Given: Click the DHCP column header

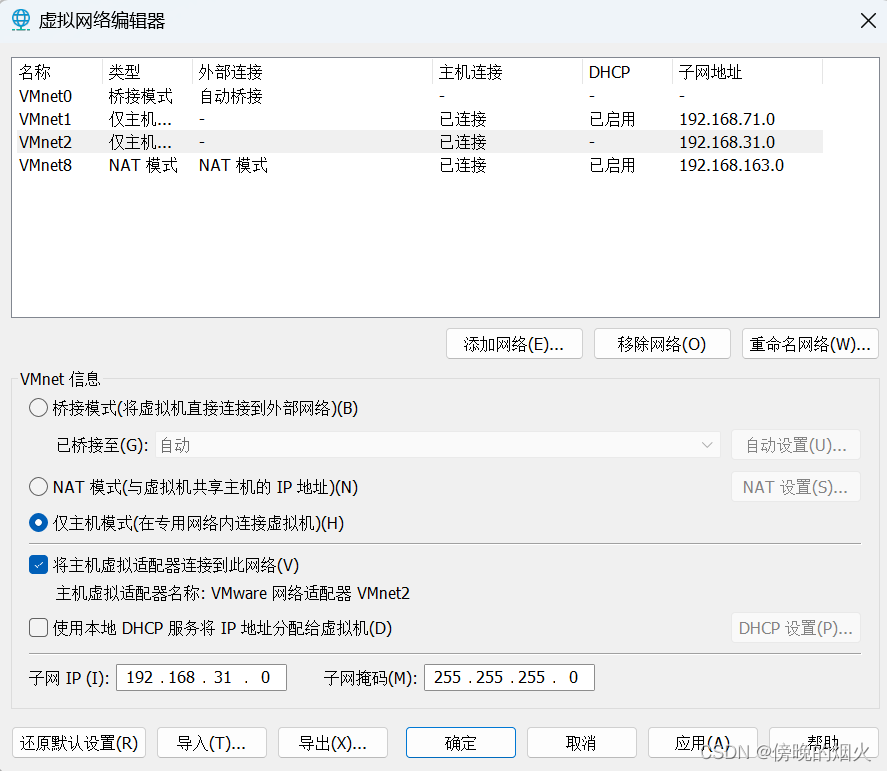Looking at the screenshot, I should coord(628,72).
